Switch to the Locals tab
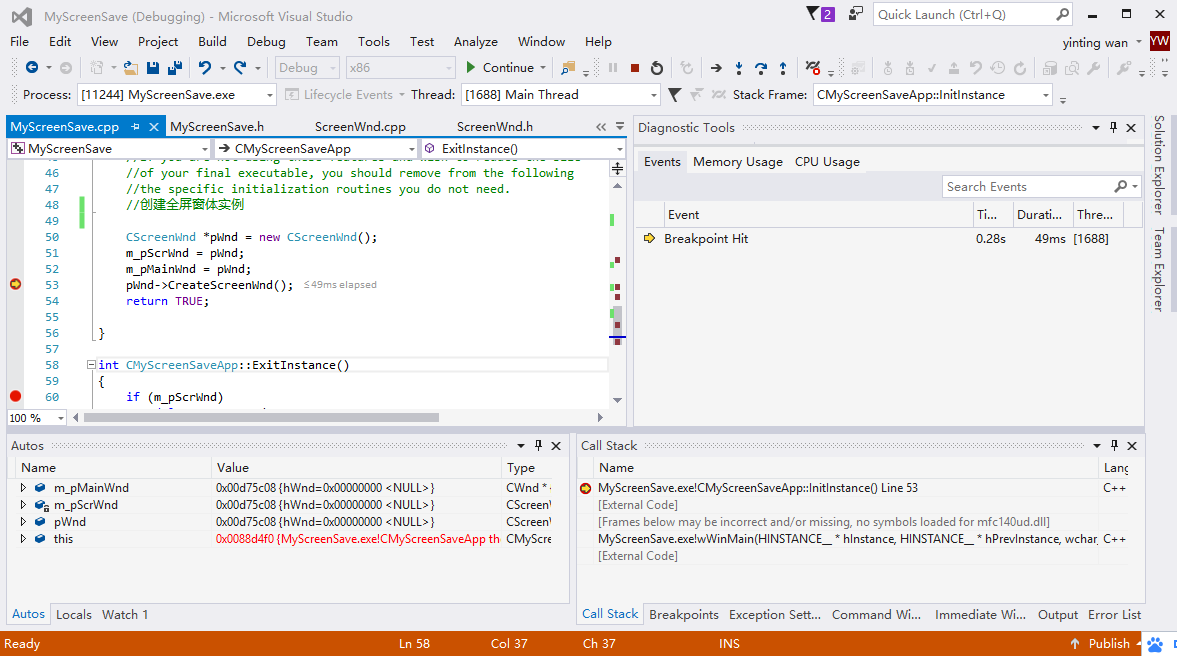This screenshot has height=656, width=1177. (74, 615)
